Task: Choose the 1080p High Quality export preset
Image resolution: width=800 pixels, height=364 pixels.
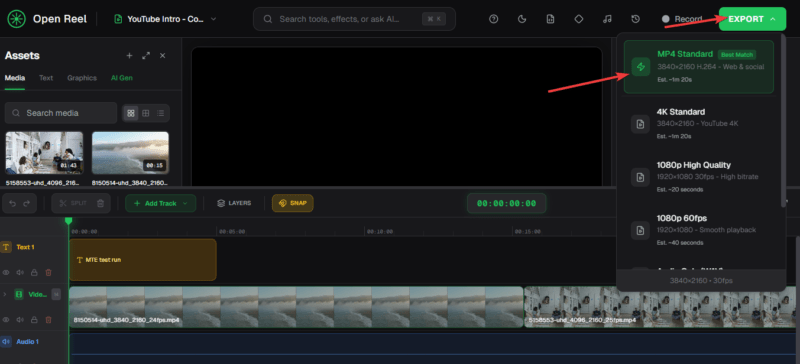Action: [x=698, y=177]
